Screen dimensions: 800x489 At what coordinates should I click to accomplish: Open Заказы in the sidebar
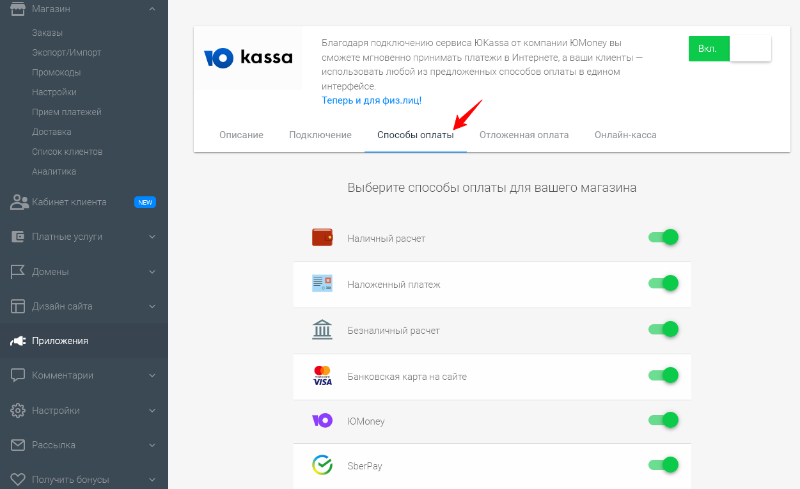coord(47,33)
